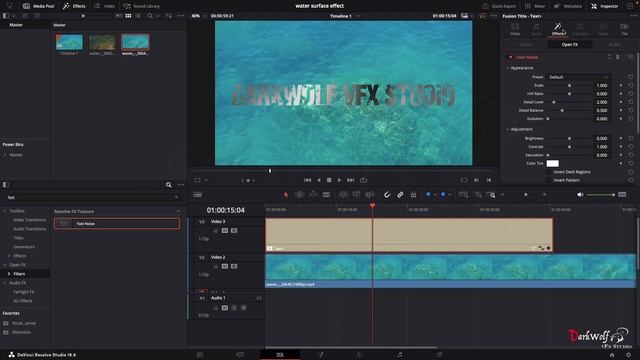Enable Invert Dark Regions checkbox
The height and width of the screenshot is (360, 640).
549,172
